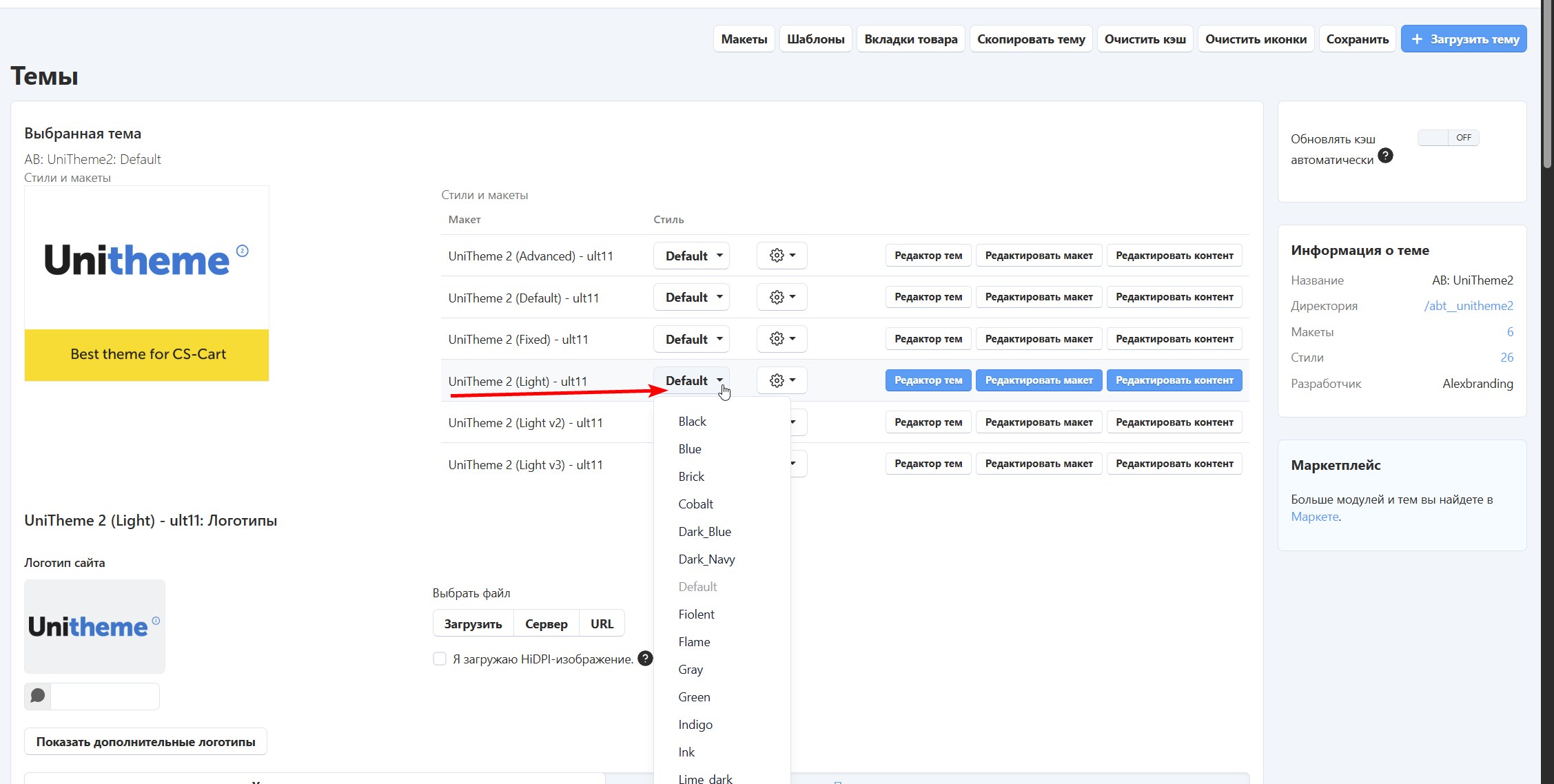Click help icon beside HiDPI image checkbox
This screenshot has height=784, width=1554.
point(645,659)
